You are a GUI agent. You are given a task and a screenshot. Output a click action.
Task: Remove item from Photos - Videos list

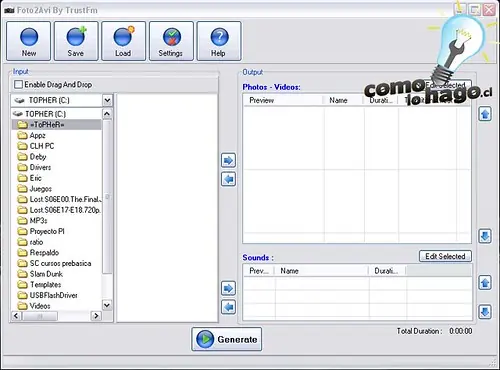pos(228,179)
